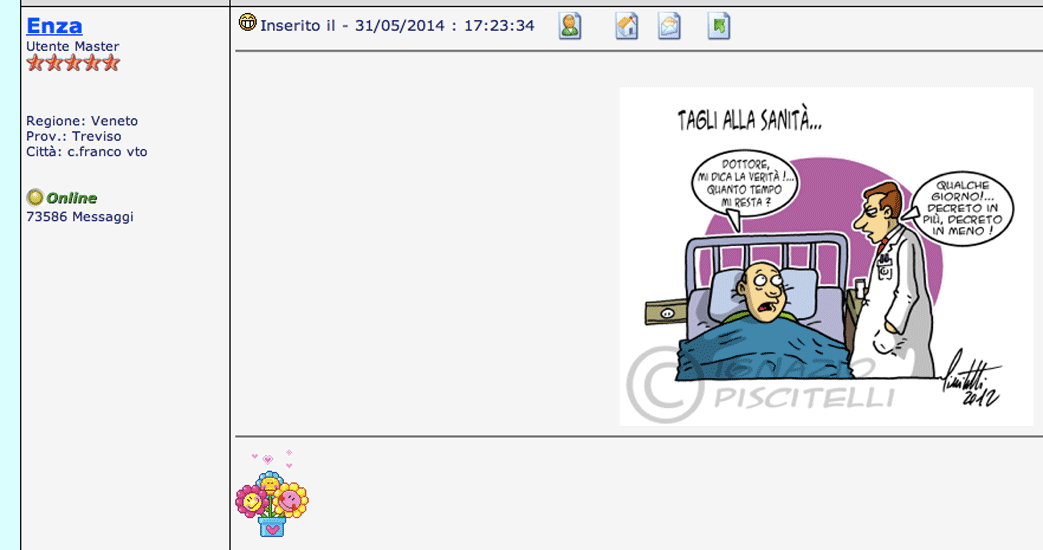The height and width of the screenshot is (550, 1043).
Task: Open the Tagli alla sanità cartoon image
Action: point(826,257)
